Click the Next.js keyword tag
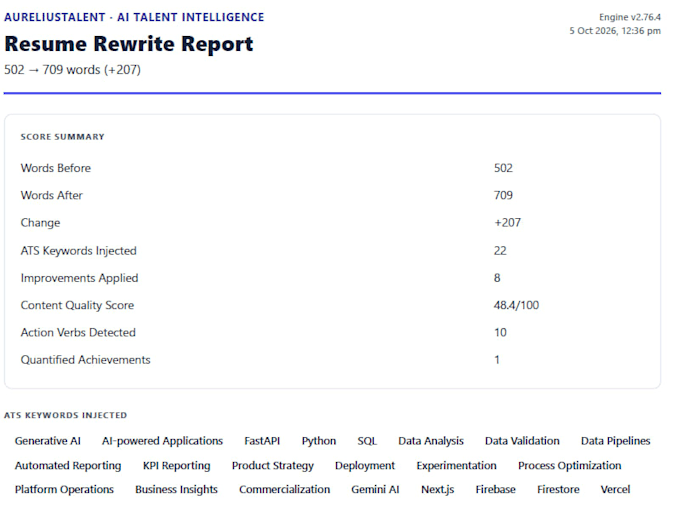Image resolution: width=680 pixels, height=506 pixels. tap(438, 490)
